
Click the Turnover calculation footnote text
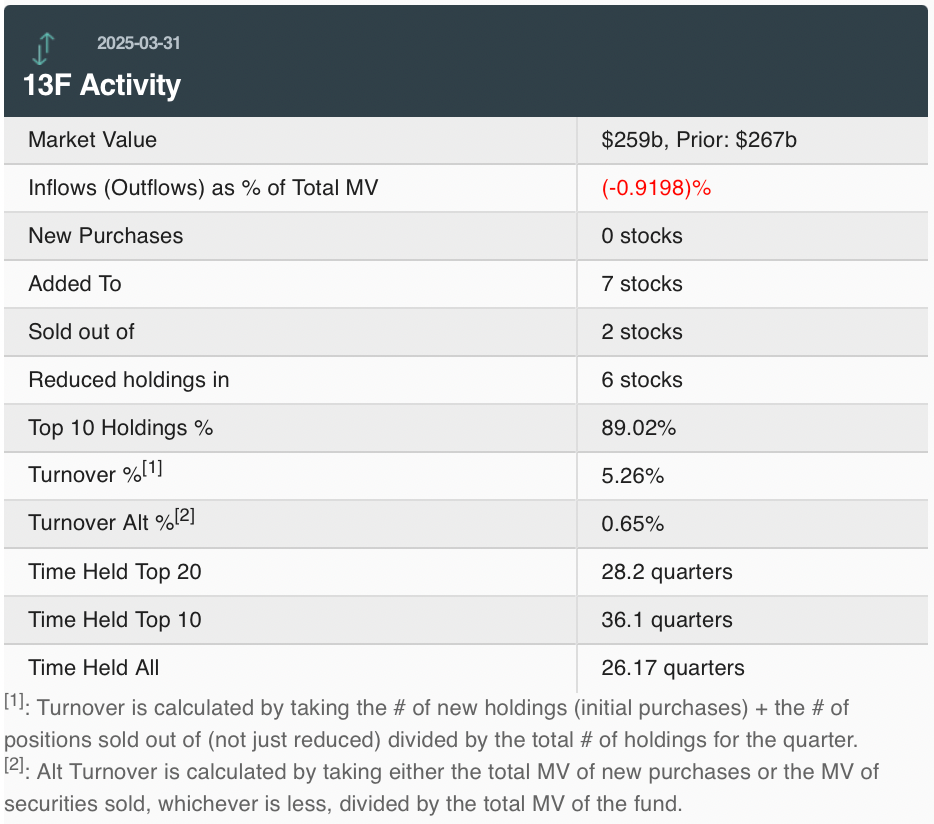pos(430,722)
